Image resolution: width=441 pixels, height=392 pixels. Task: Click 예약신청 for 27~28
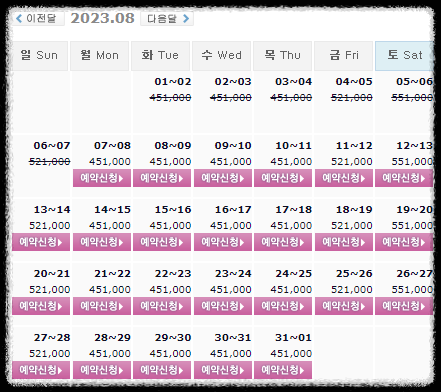click(41, 370)
